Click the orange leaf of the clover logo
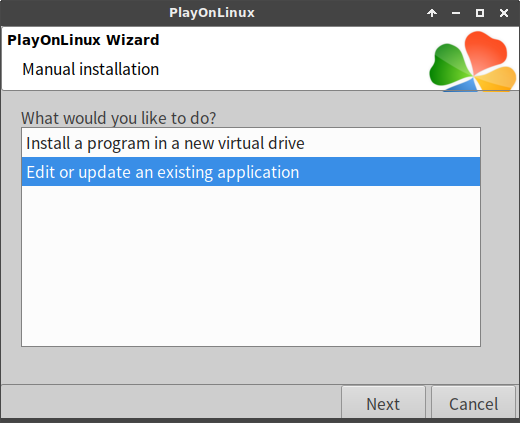The image size is (520, 423). (x=498, y=78)
